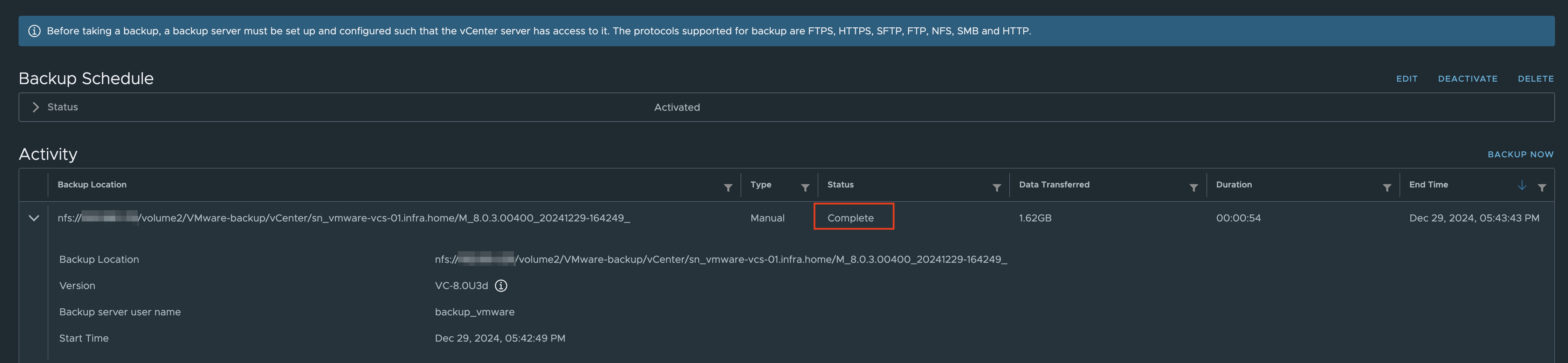Viewport: 1568px width, 363px height.
Task: Open the filter for Backup Location column
Action: pos(728,187)
